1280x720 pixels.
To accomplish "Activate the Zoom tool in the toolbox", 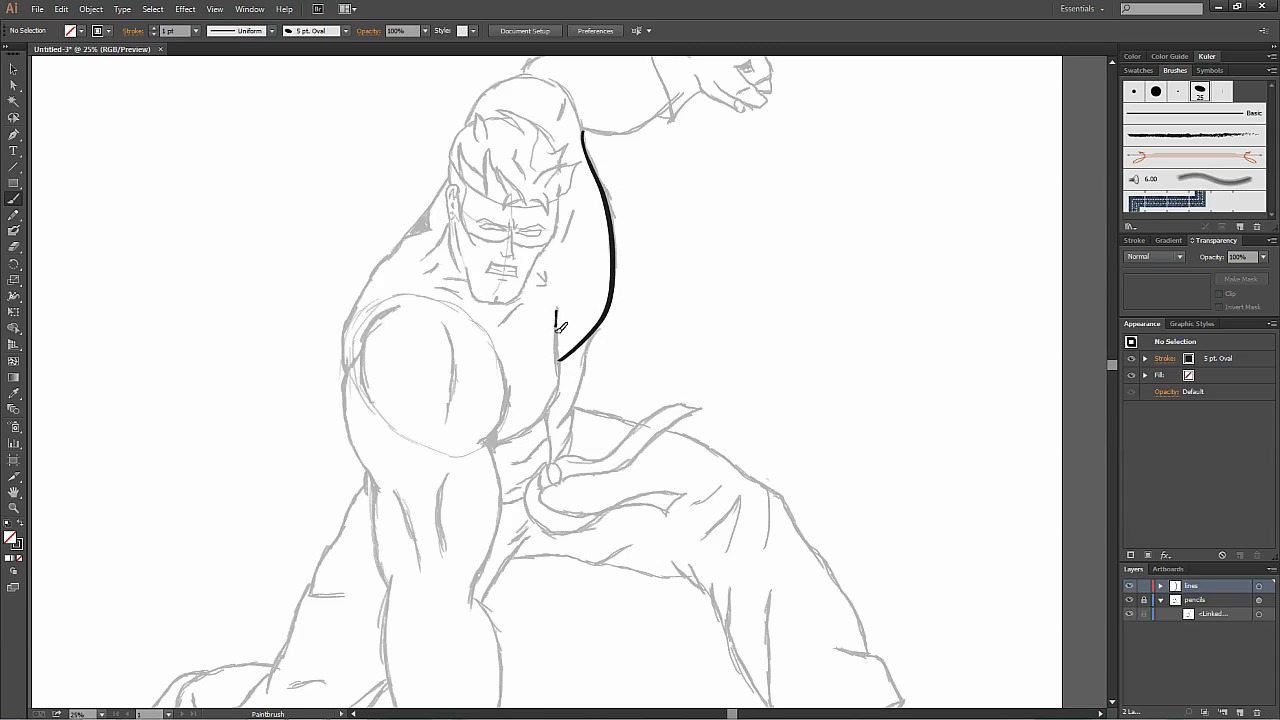I will (13, 508).
